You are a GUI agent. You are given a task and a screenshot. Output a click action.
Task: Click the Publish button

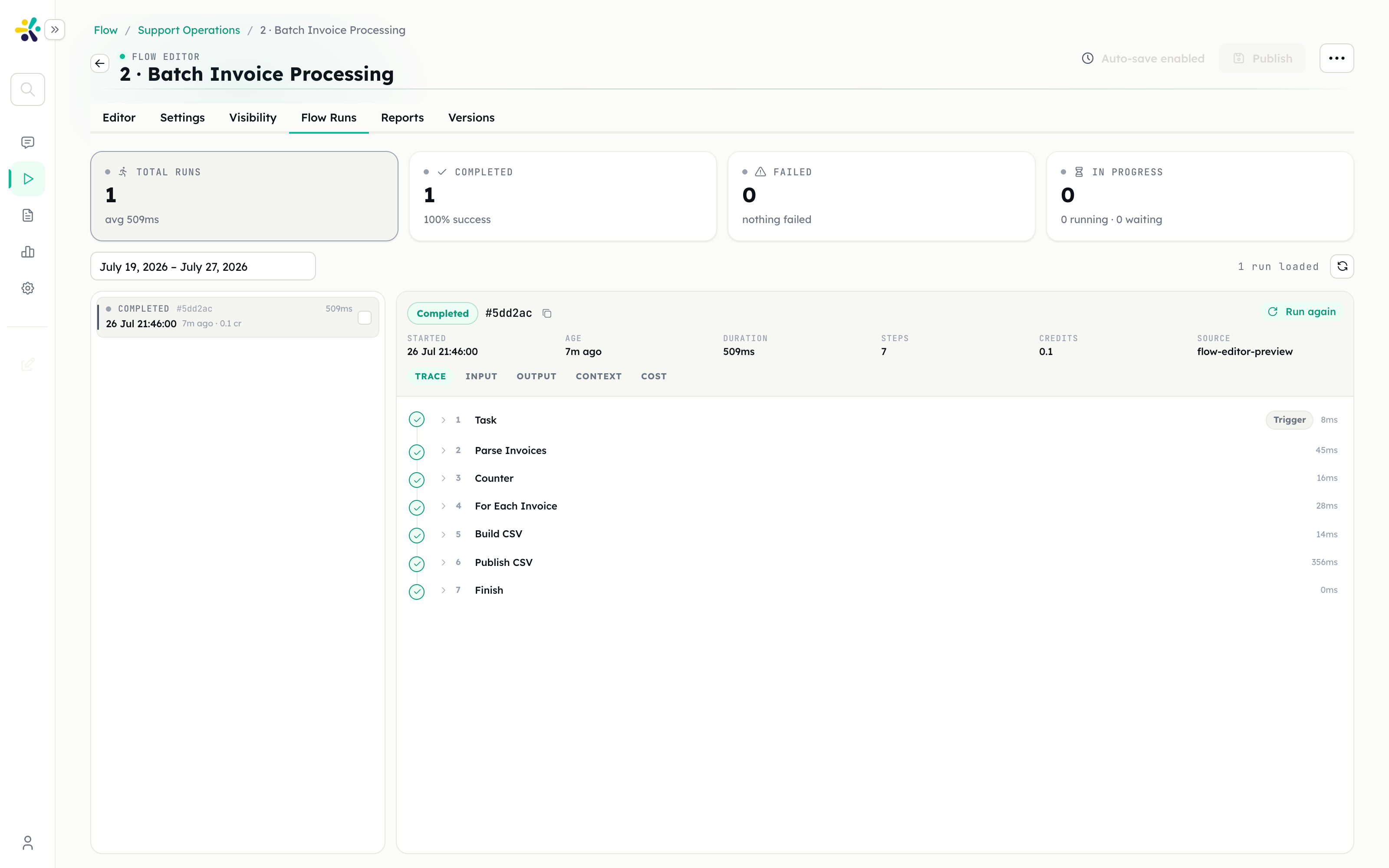1262,58
